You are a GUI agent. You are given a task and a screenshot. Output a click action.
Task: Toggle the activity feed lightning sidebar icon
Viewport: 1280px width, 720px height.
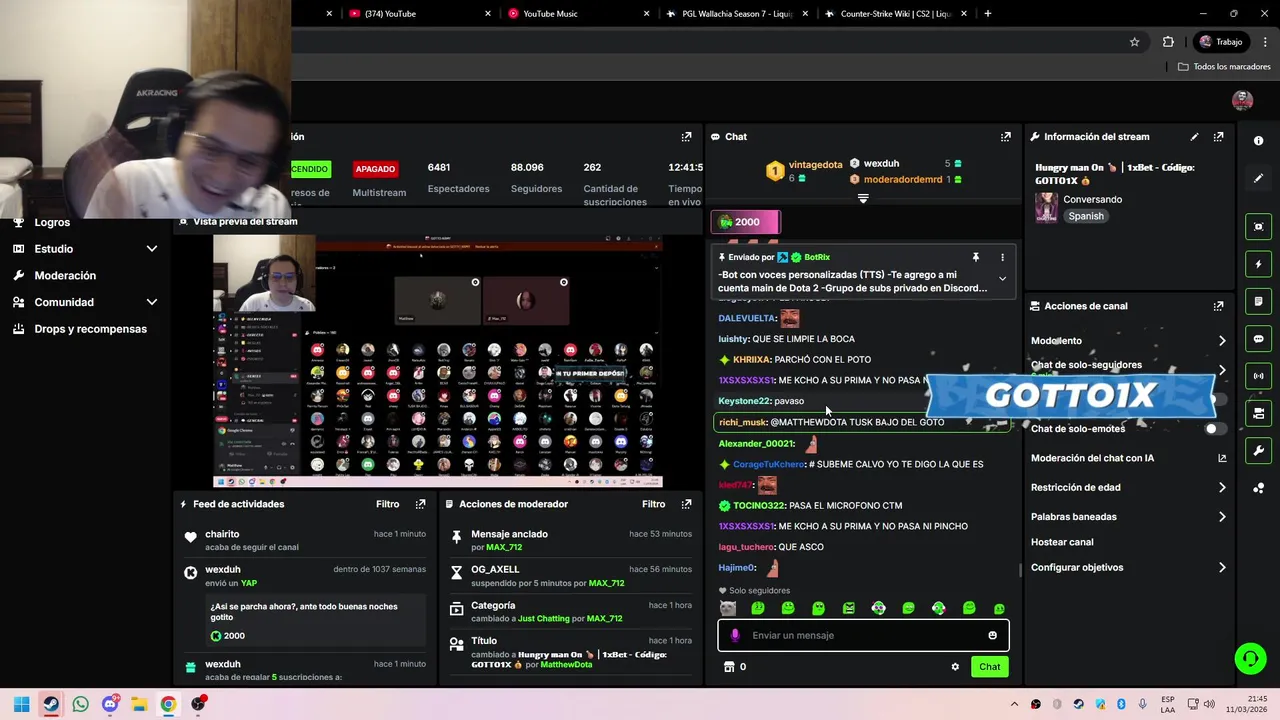[x=1258, y=264]
